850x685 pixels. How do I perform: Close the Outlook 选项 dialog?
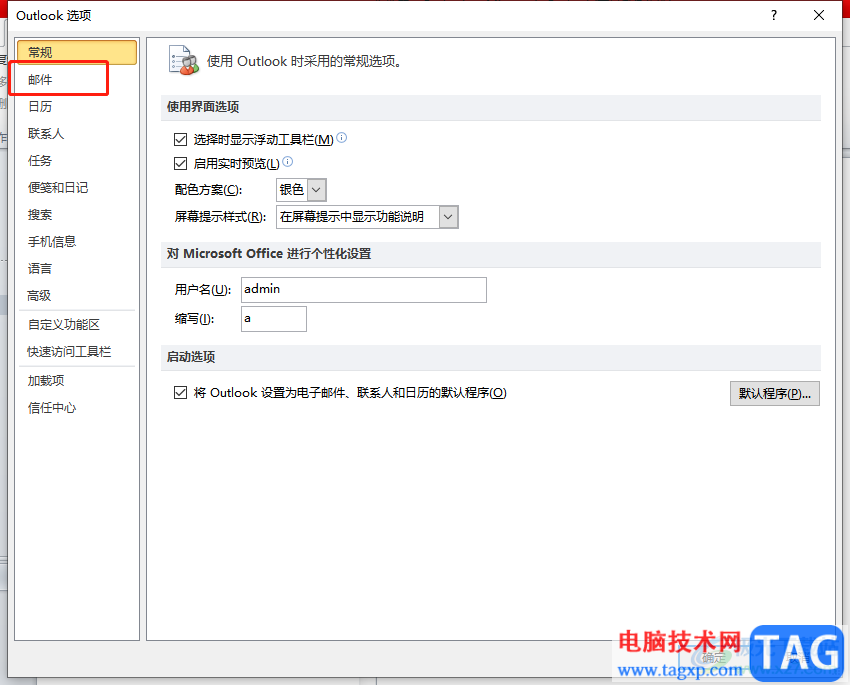tap(819, 15)
